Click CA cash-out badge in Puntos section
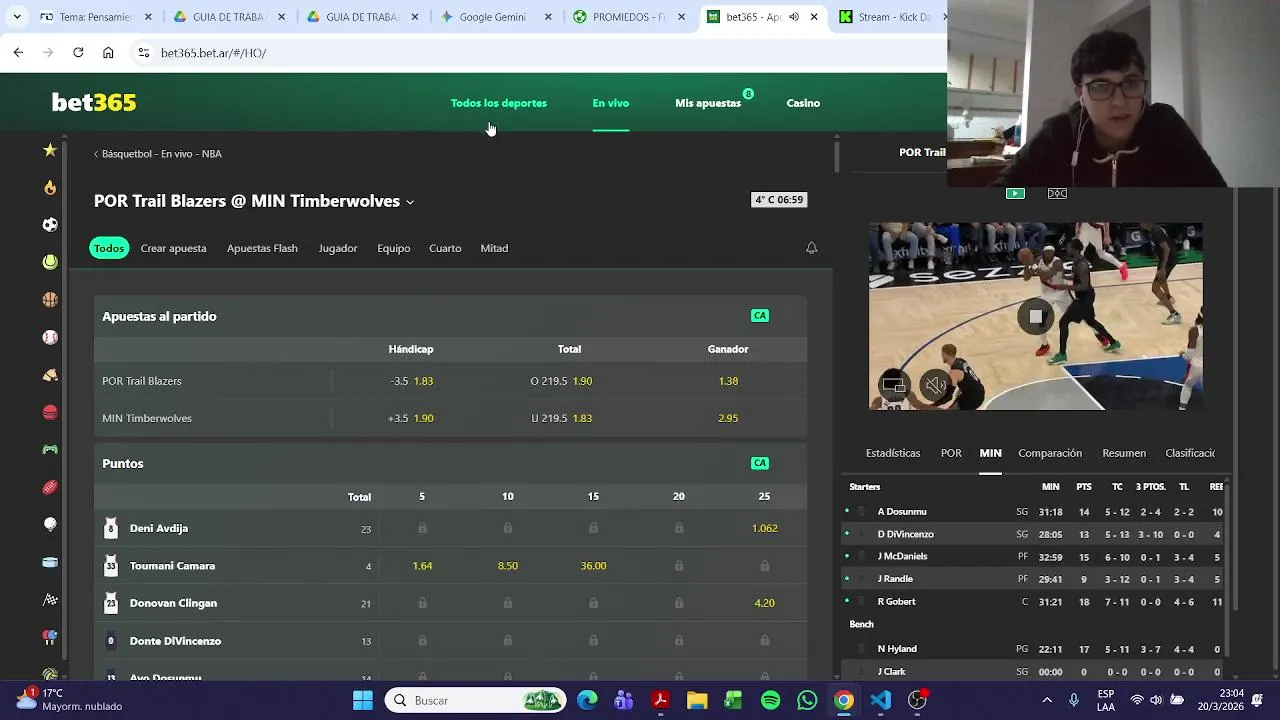Screen dimensions: 1280x720 pos(760,463)
